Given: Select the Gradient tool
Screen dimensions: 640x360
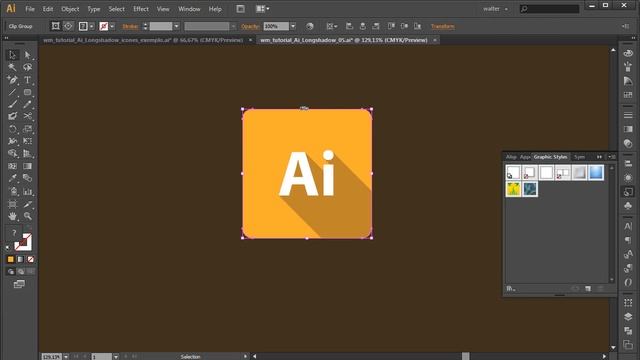Looking at the screenshot, I should click(x=27, y=166).
